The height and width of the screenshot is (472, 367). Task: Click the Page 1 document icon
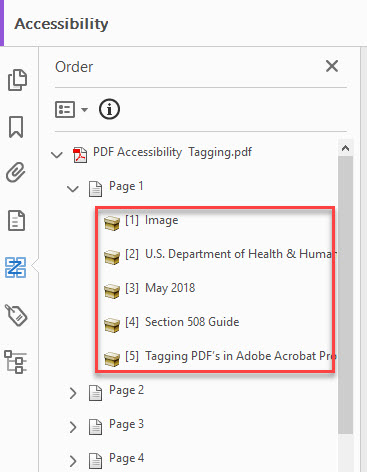(95, 189)
